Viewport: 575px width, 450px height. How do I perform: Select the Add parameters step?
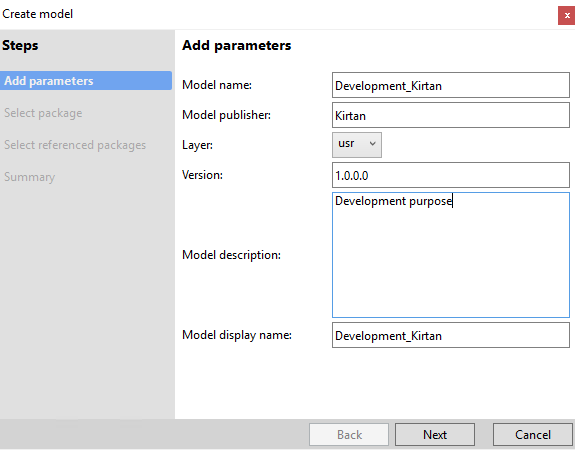click(86, 81)
